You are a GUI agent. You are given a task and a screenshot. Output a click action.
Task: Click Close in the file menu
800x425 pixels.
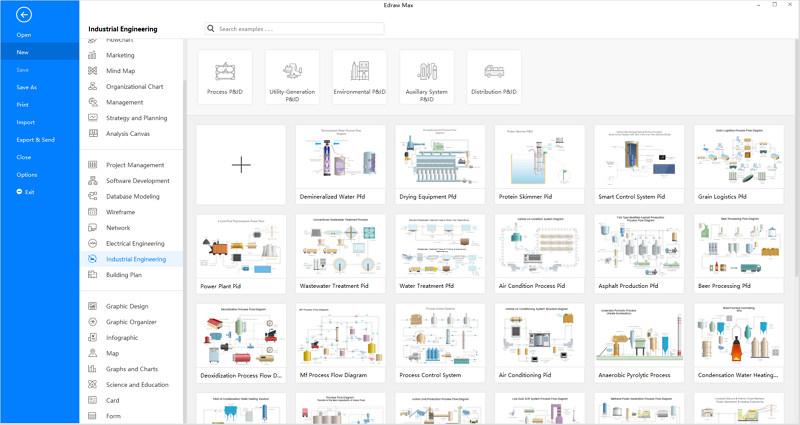click(23, 157)
